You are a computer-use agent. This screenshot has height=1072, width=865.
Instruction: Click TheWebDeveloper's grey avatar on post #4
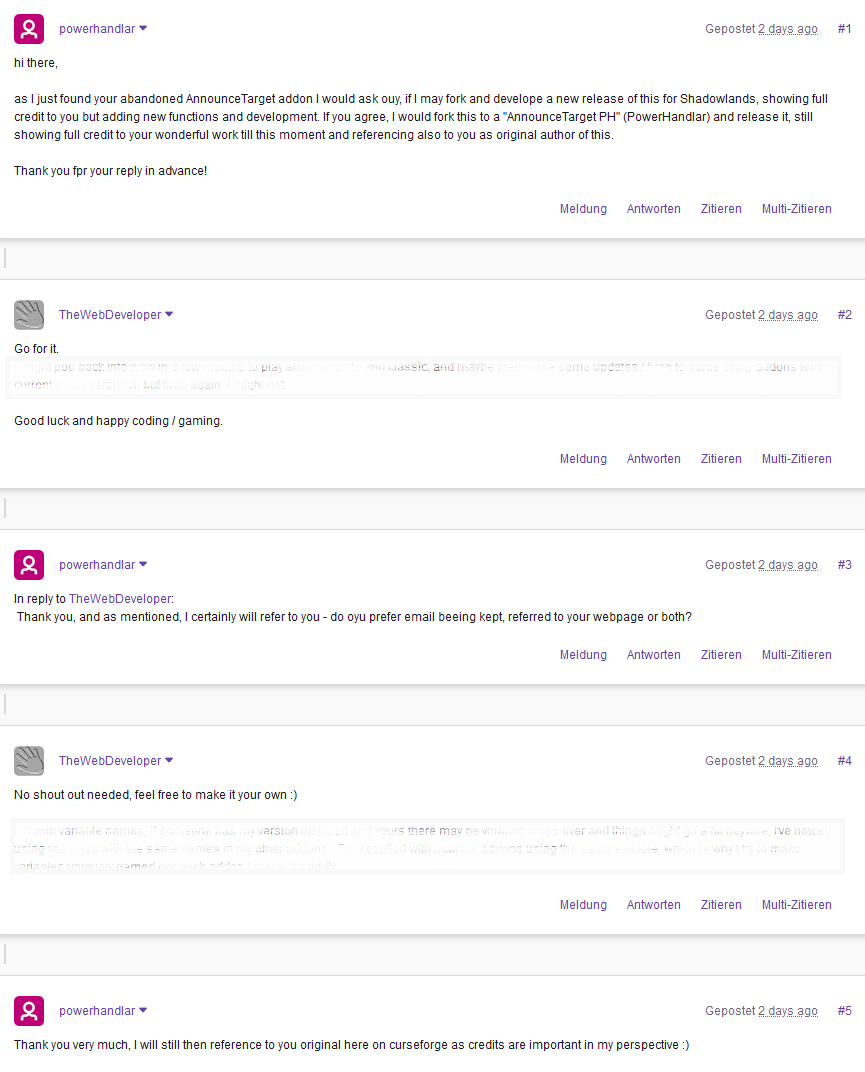(29, 760)
